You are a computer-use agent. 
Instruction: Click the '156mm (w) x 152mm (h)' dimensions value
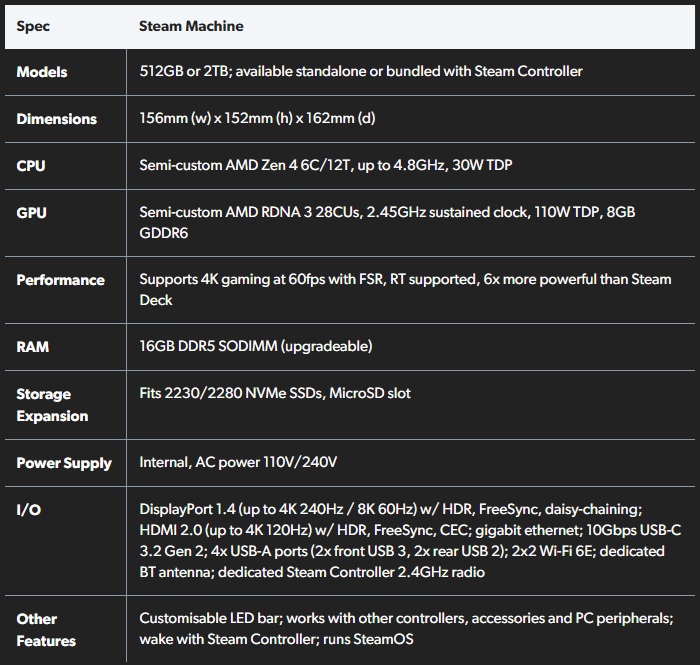pos(257,118)
